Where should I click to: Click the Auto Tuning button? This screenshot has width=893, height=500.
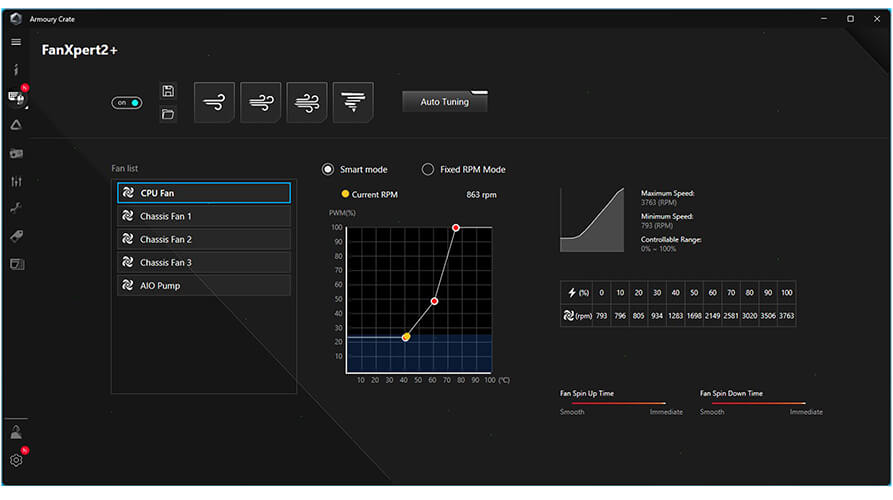[444, 102]
